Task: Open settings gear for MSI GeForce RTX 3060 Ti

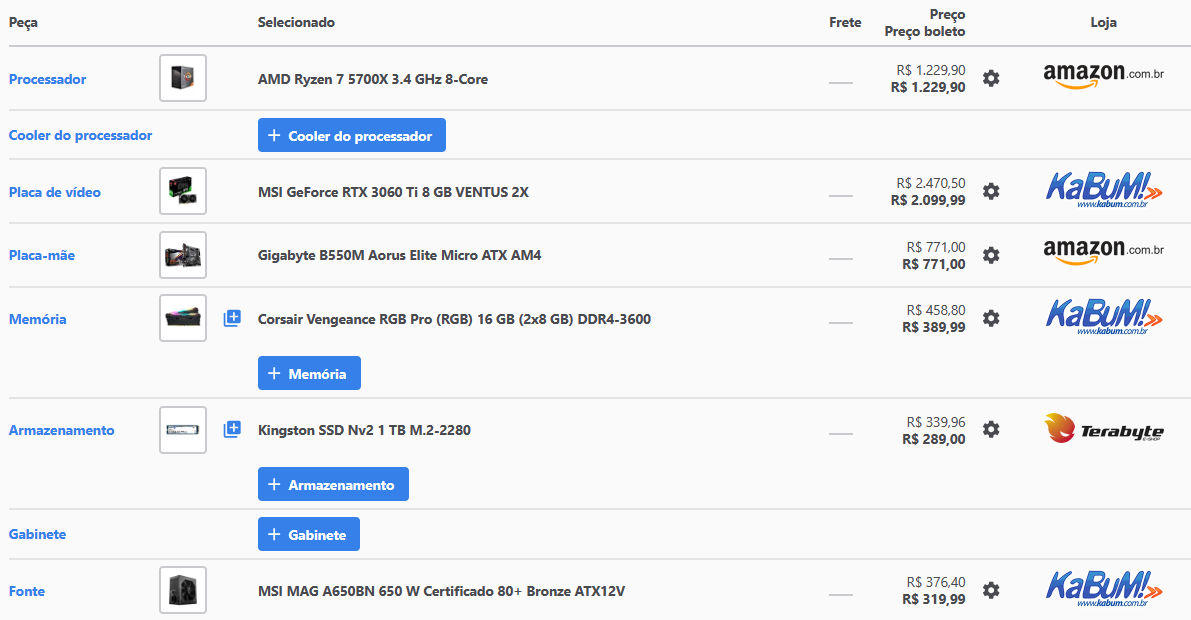Action: [991, 191]
